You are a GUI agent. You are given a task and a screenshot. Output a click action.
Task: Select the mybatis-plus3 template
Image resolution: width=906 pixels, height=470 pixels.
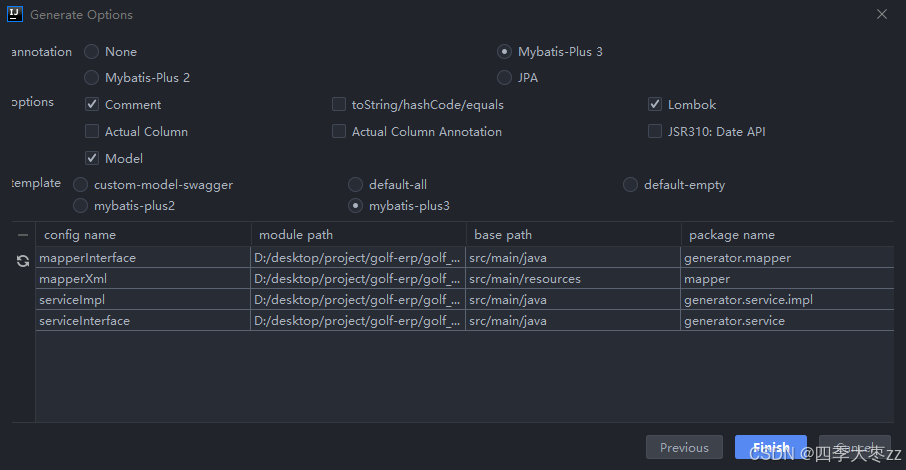[355, 205]
